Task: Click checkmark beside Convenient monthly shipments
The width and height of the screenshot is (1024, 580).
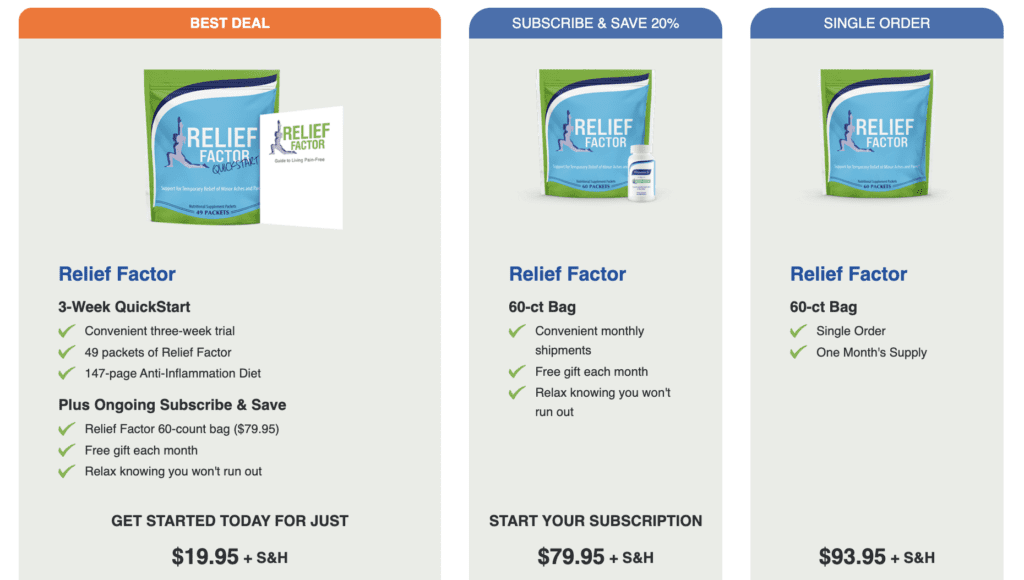Action: pos(517,331)
